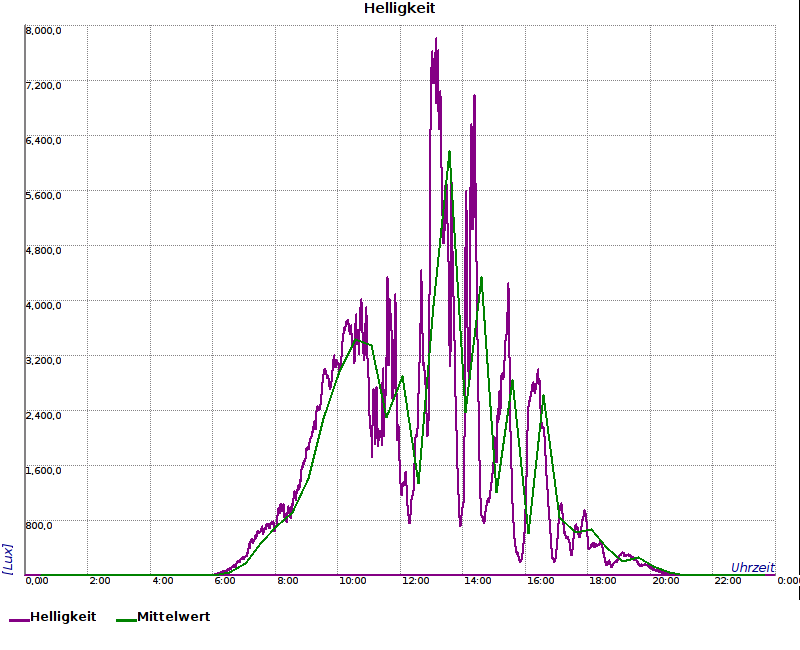Screen dimensions: 800x650
Task: Select the 2,400,0 y-axis tick label
Action: click(43, 415)
